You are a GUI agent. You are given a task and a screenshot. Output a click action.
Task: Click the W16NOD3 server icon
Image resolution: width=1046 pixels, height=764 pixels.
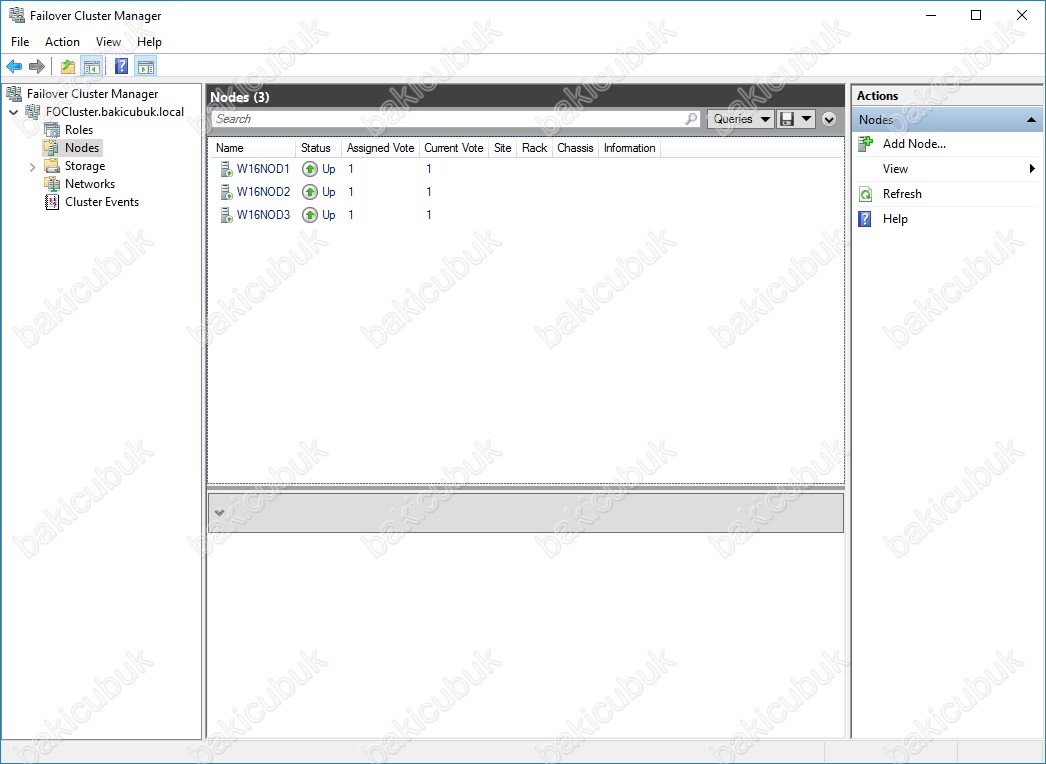[226, 215]
